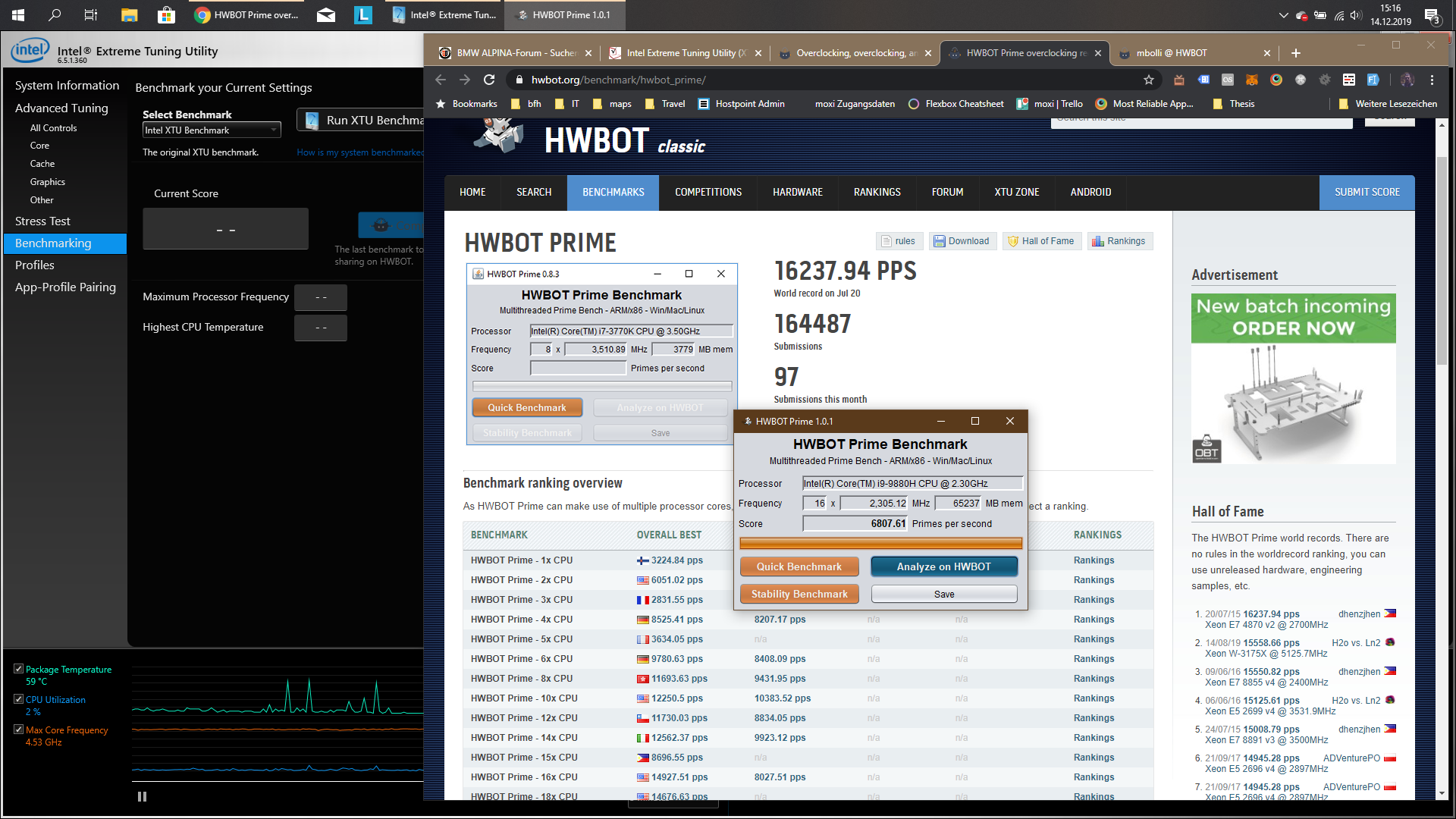Click the order-now advertisement image
The image size is (1456, 819).
[1293, 379]
